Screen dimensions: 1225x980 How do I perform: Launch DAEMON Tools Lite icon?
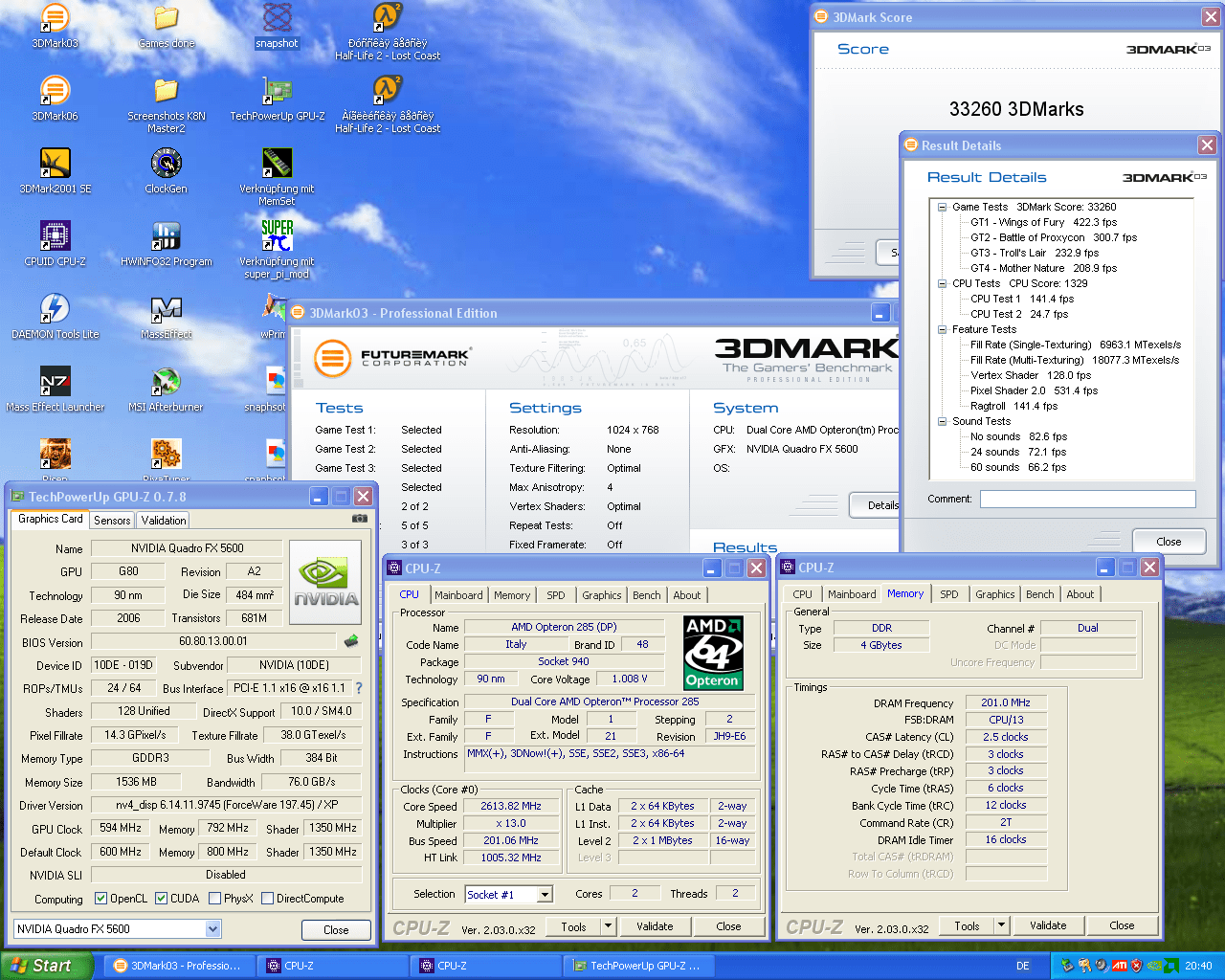click(55, 316)
